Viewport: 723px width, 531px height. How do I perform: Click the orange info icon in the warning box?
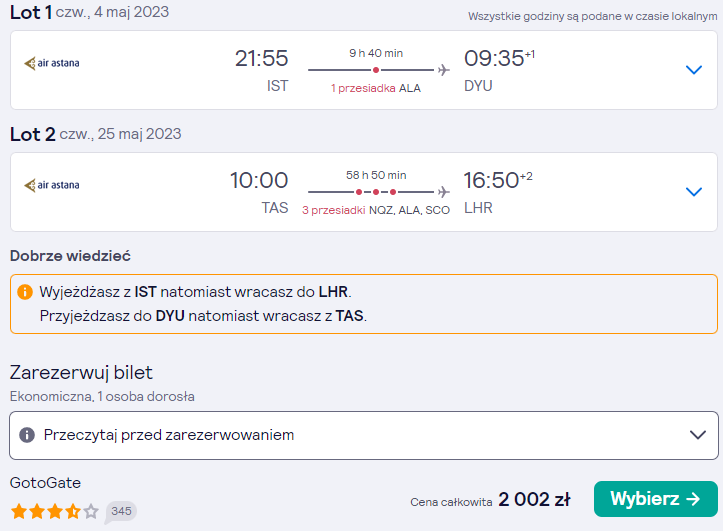[25, 292]
